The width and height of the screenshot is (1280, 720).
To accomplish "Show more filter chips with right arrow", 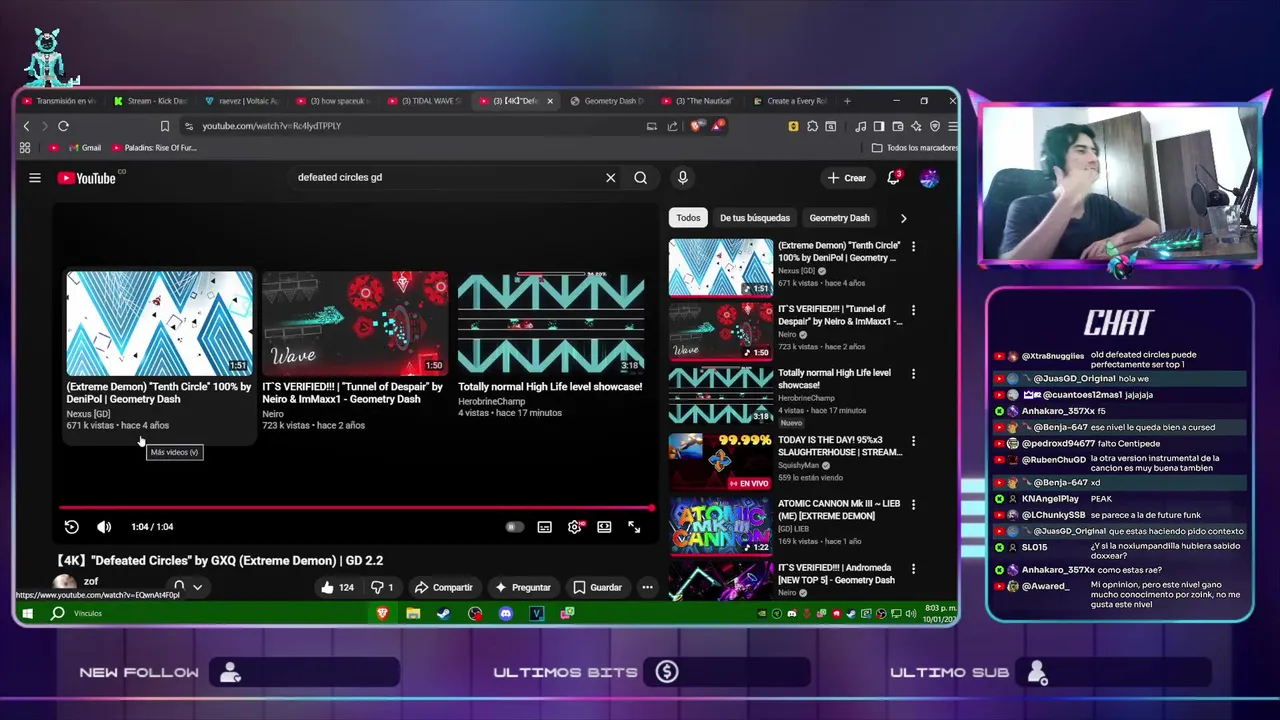I will pyautogui.click(x=903, y=218).
